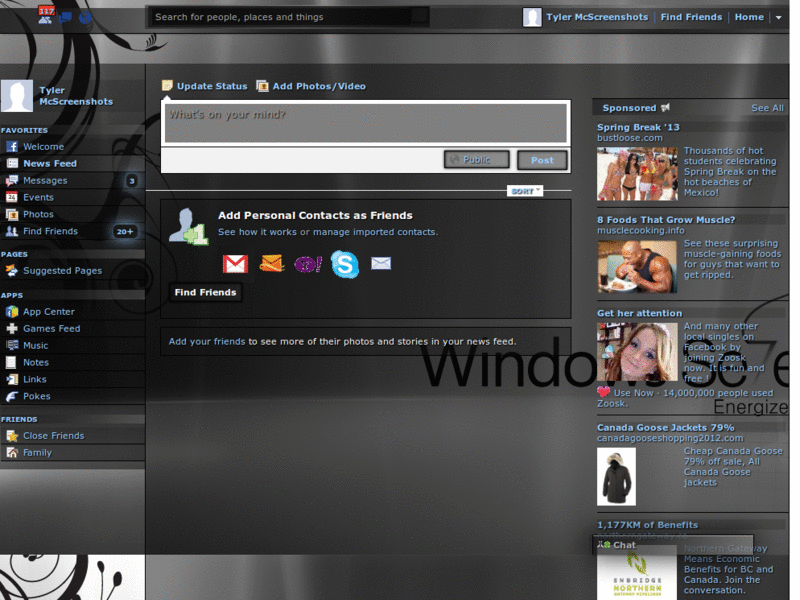Click the Gmail contact import icon
The image size is (800, 600).
[x=235, y=264]
